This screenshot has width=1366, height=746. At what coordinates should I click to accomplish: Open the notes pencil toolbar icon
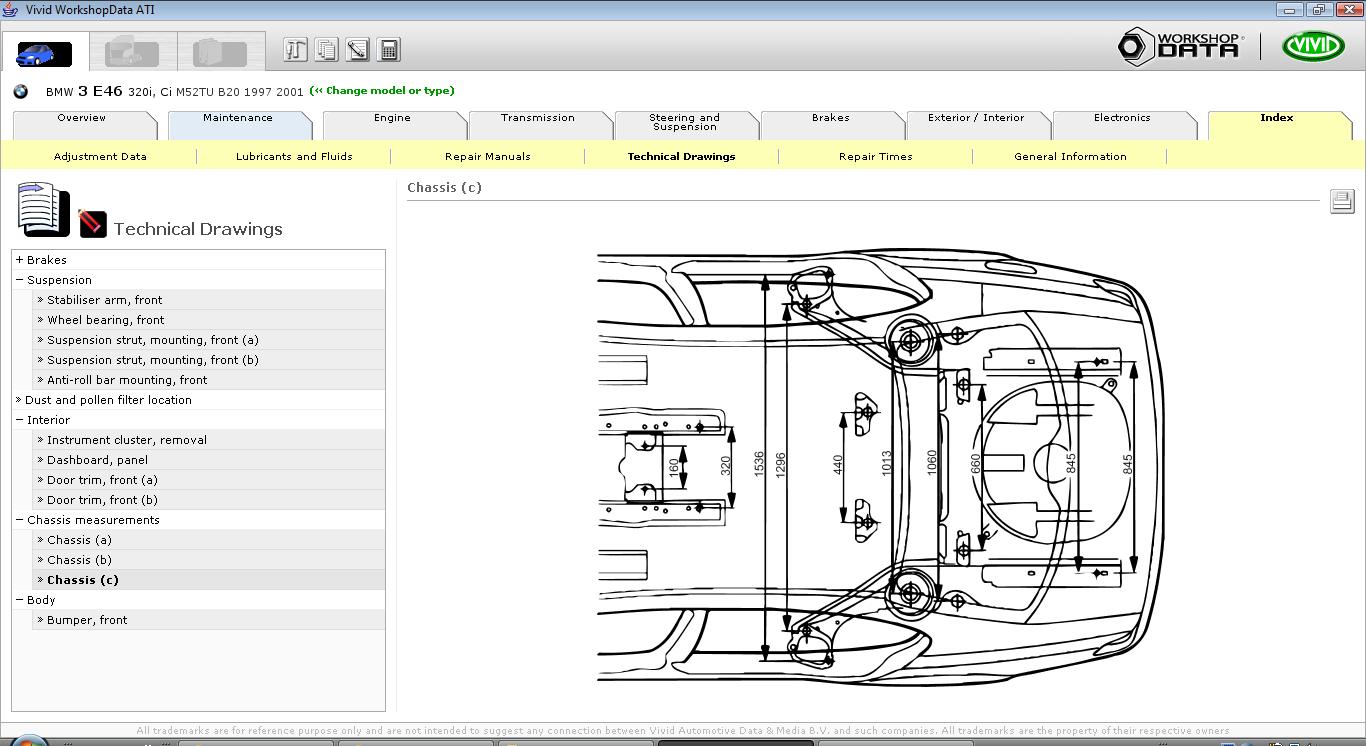coord(358,50)
